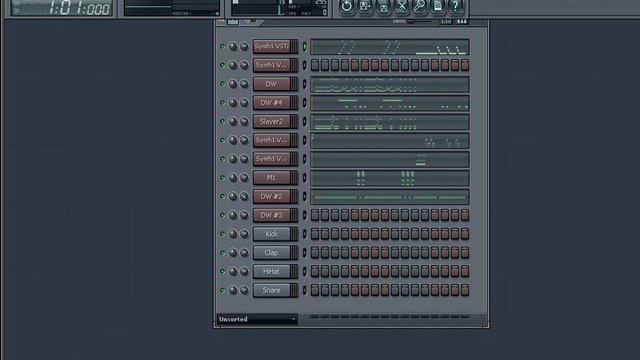Image resolution: width=640 pixels, height=360 pixels.
Task: Click the M1 channel button
Action: pyautogui.click(x=275, y=178)
